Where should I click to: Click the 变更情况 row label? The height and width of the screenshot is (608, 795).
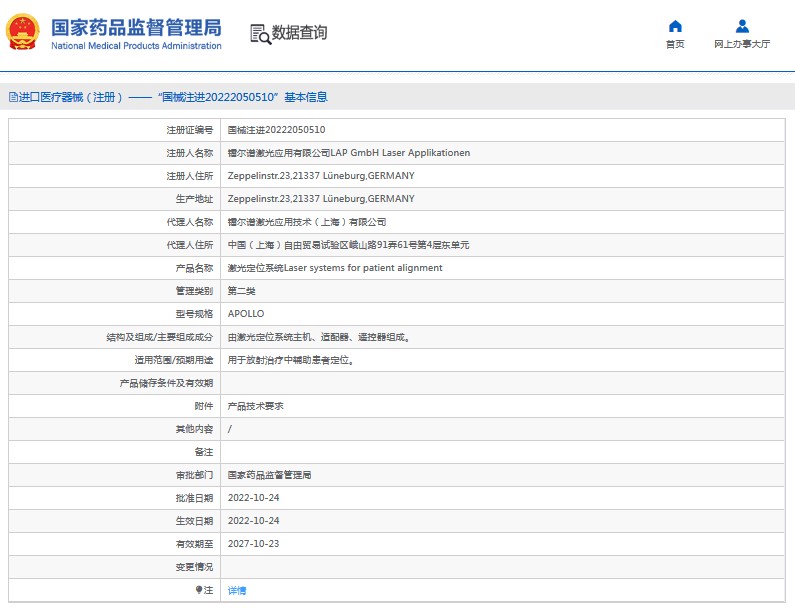(x=194, y=567)
